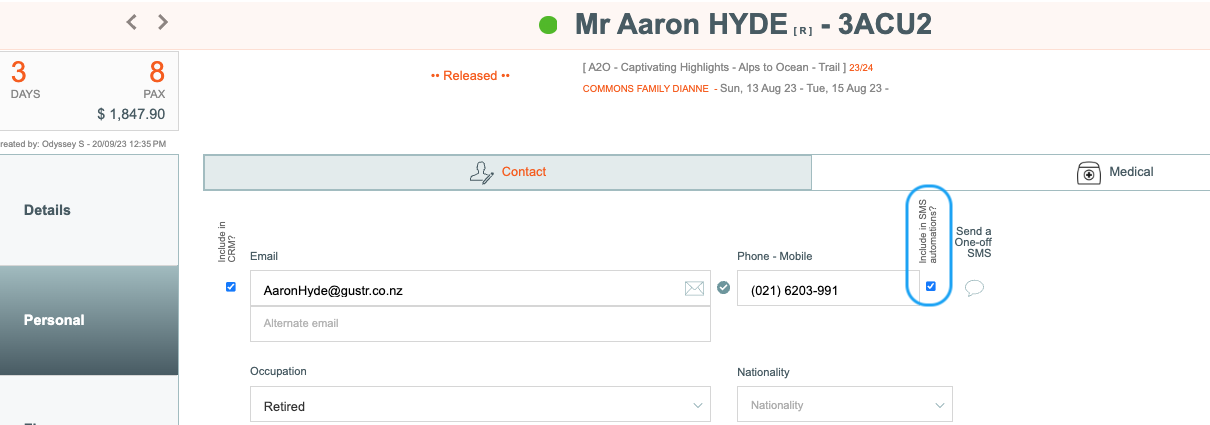1210x425 pixels.
Task: Click the A2O Captivating Highlights trip title
Action: (713, 67)
